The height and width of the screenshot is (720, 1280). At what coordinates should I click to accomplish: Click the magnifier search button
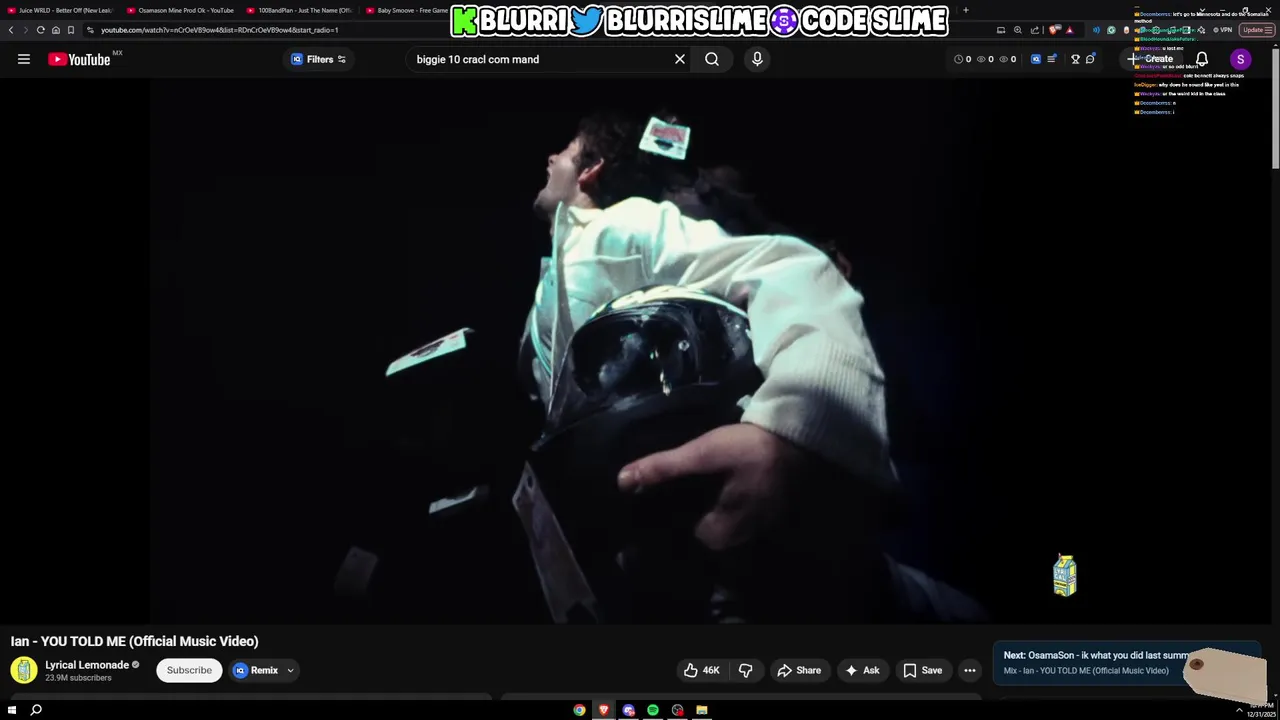pyautogui.click(x=712, y=59)
